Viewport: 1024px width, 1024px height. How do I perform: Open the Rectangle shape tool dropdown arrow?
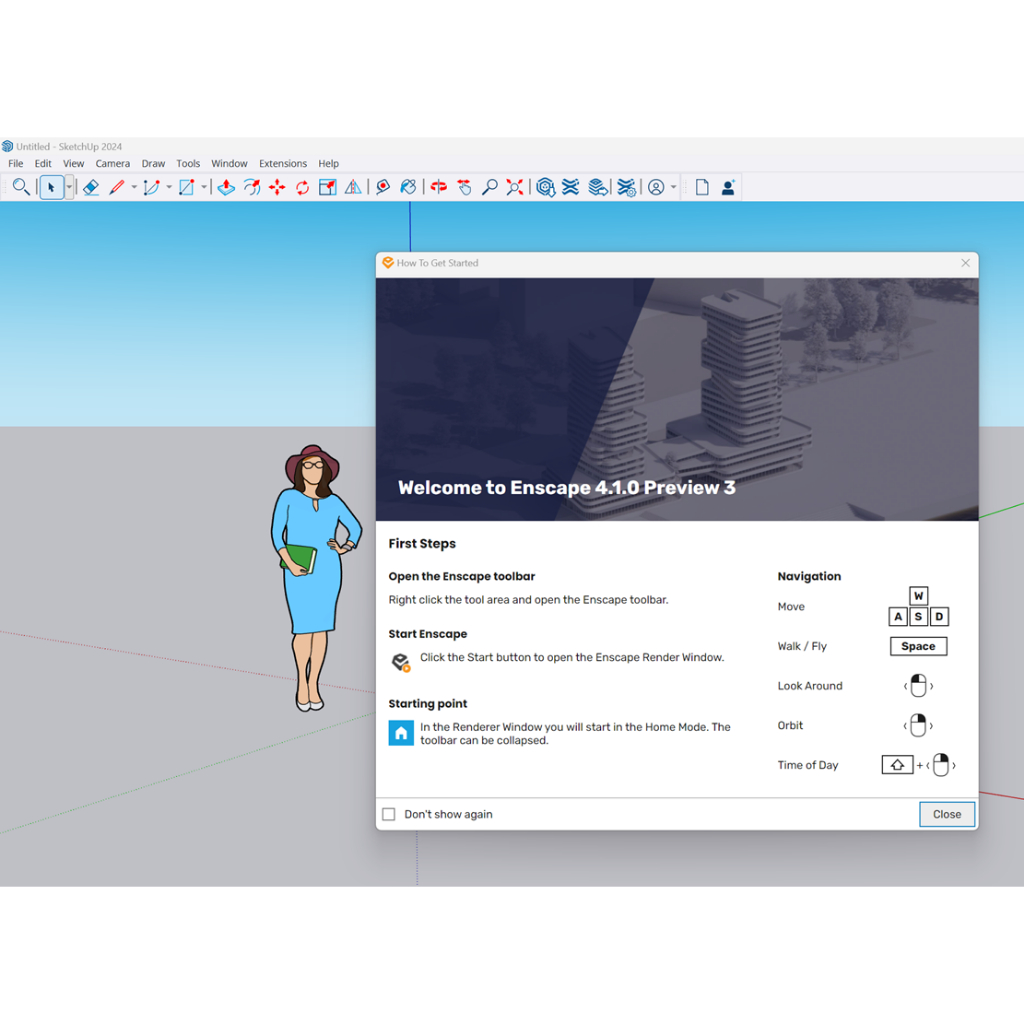pyautogui.click(x=204, y=187)
